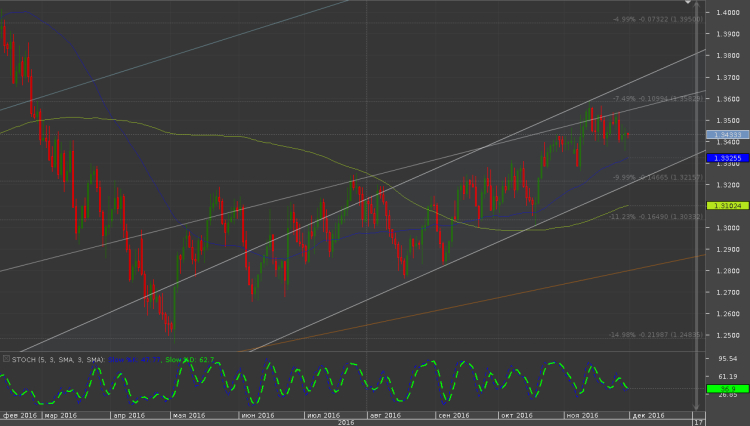Select the Slow %K value readout
750x426 pixels.
[x=134, y=360]
